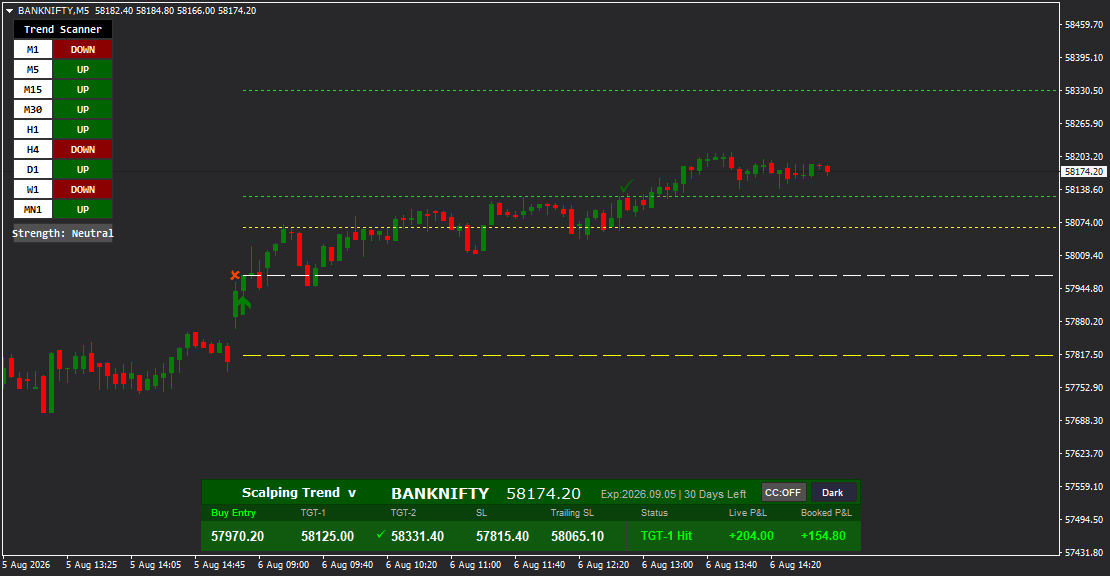Click the SL value 57815.40
The image size is (1110, 576).
click(x=502, y=536)
